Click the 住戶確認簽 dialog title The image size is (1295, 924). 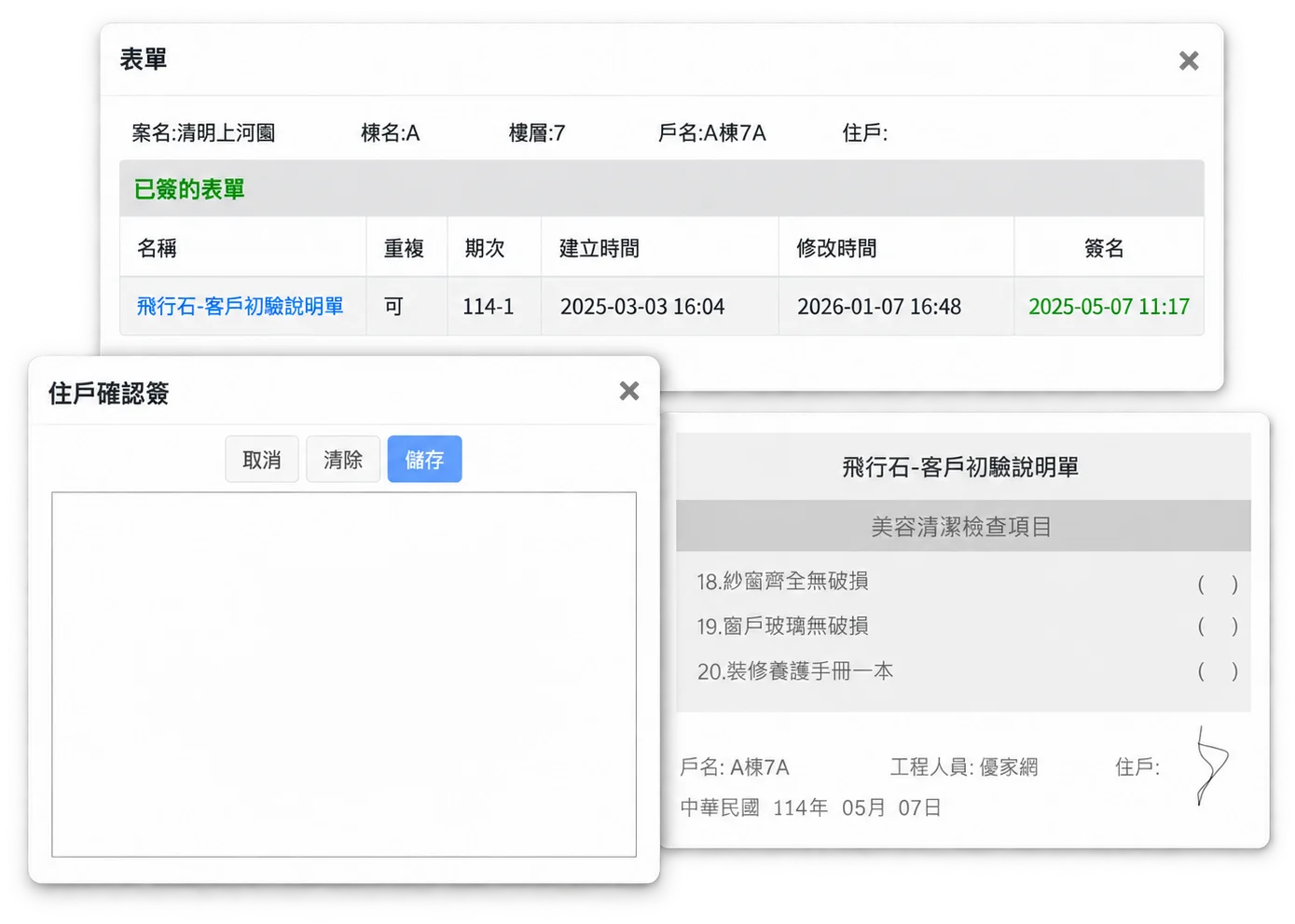click(109, 393)
